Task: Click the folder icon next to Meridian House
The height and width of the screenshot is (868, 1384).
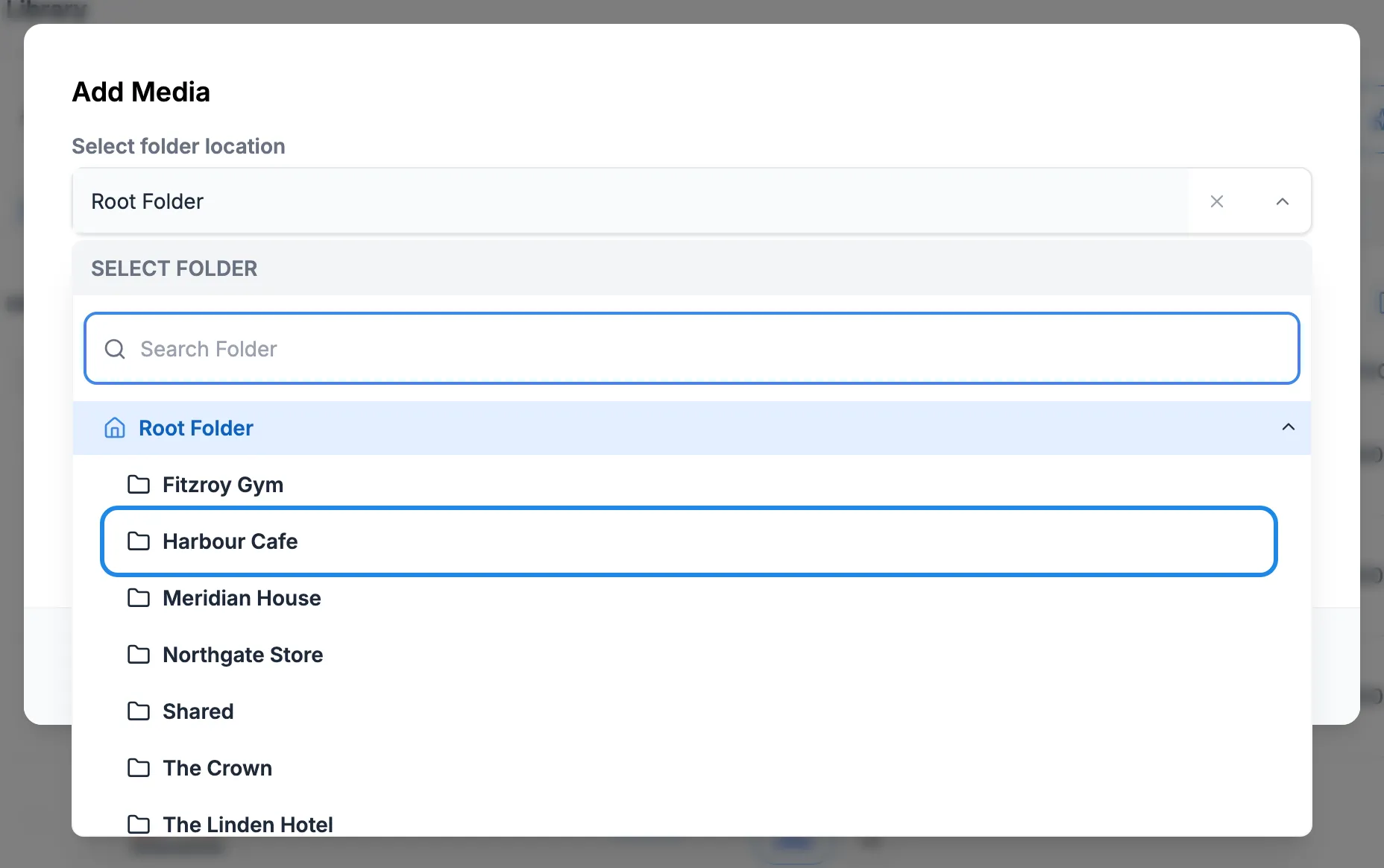Action: click(139, 598)
